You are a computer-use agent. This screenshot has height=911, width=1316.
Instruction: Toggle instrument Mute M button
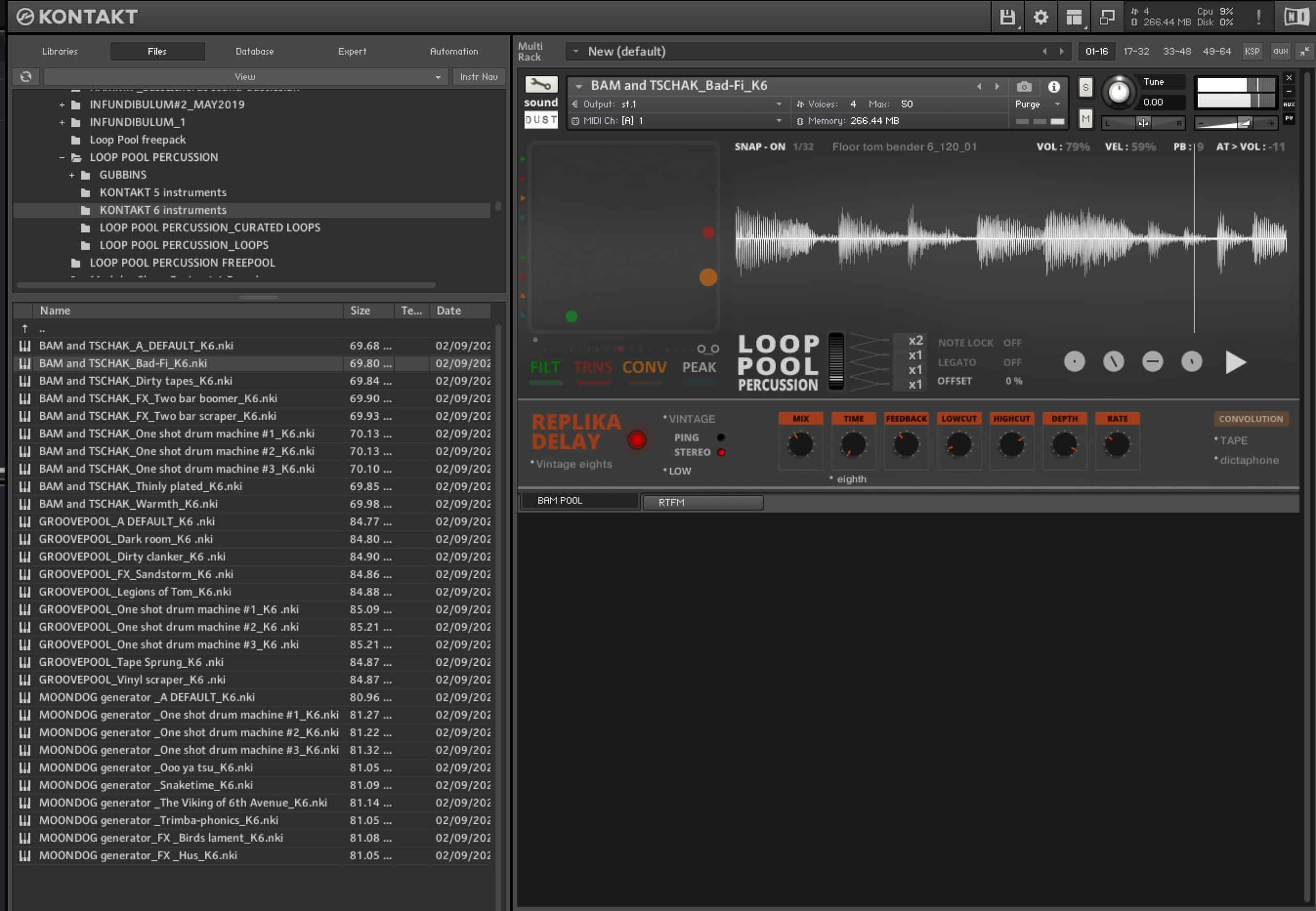[x=1085, y=119]
